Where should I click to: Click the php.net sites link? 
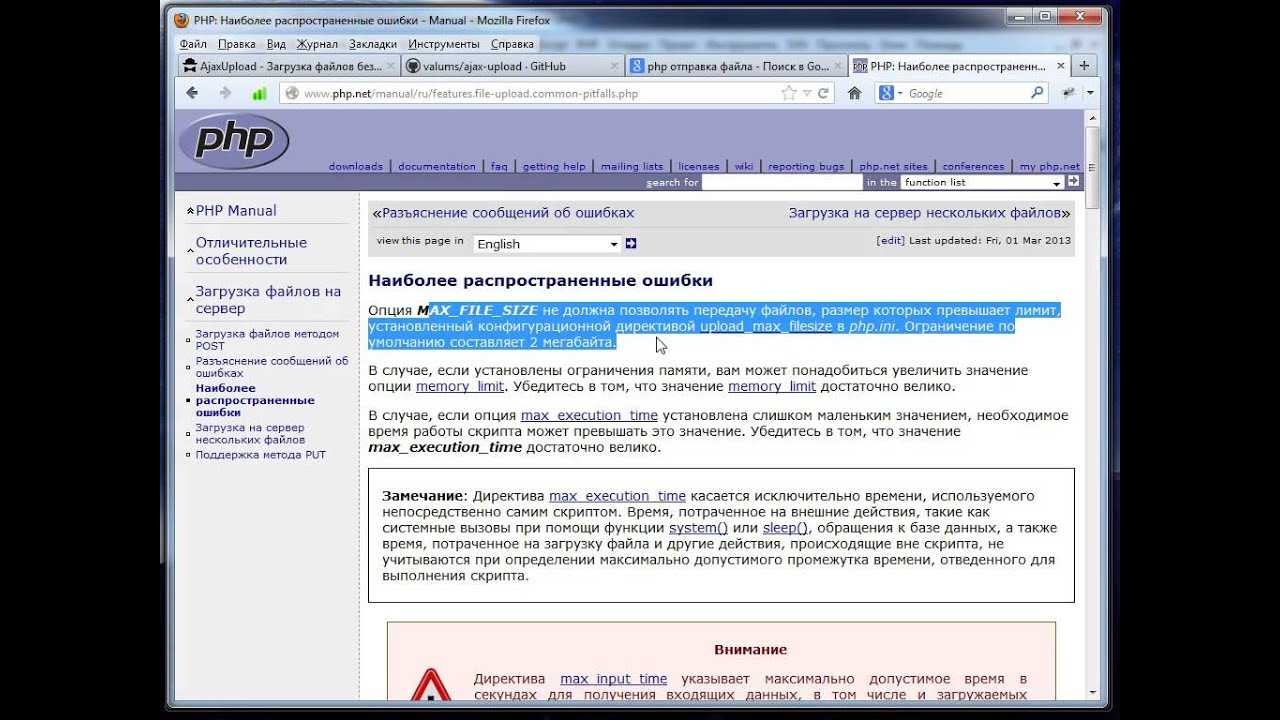click(x=893, y=166)
